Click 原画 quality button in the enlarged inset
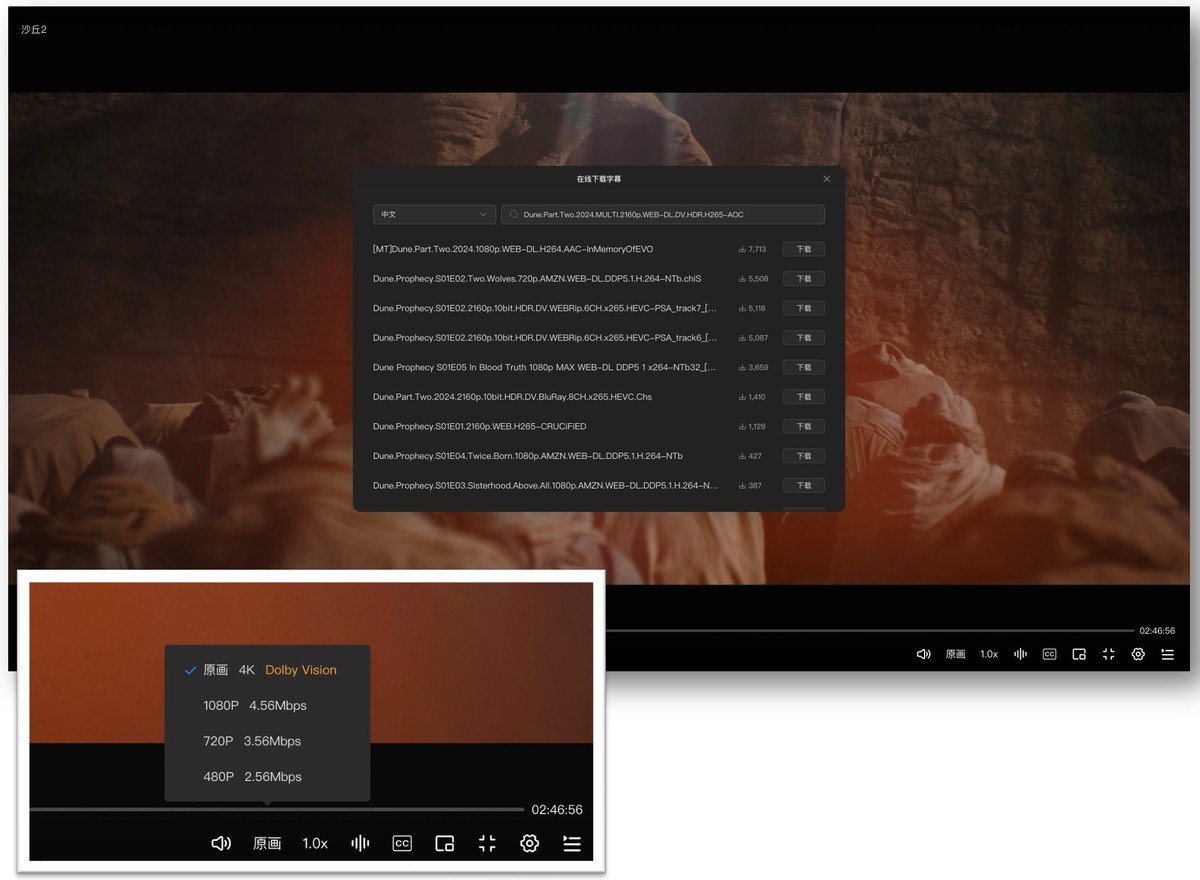The image size is (1200, 880). pos(267,843)
